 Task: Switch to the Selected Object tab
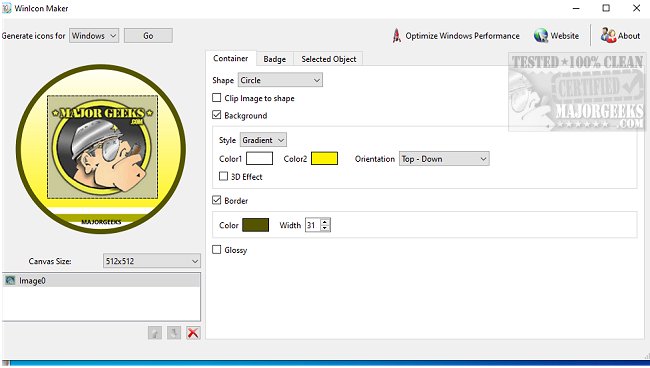tap(328, 59)
